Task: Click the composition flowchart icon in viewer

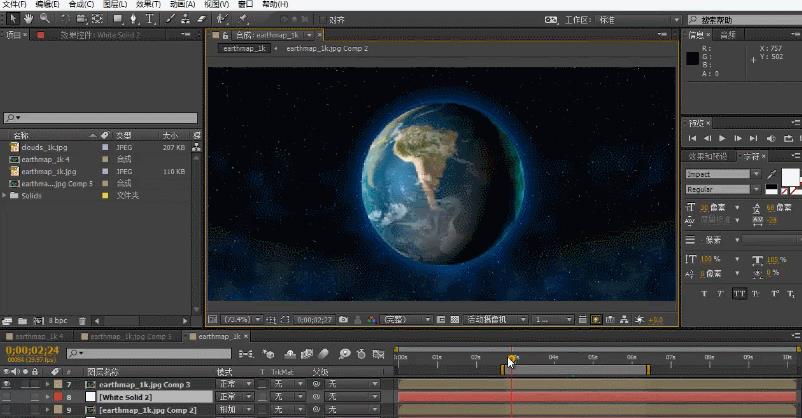Action: point(624,319)
